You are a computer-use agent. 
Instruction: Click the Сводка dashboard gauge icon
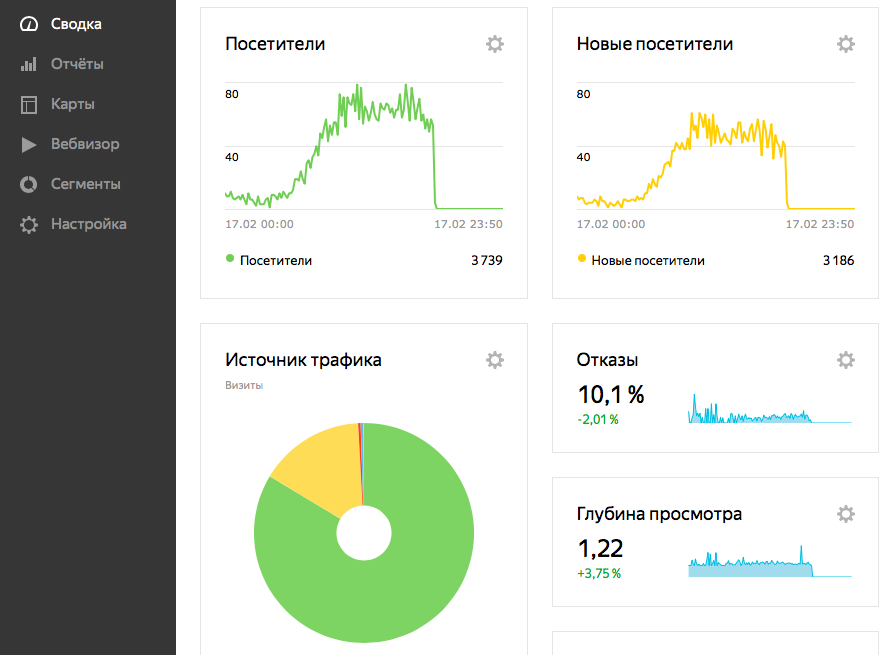(28, 24)
